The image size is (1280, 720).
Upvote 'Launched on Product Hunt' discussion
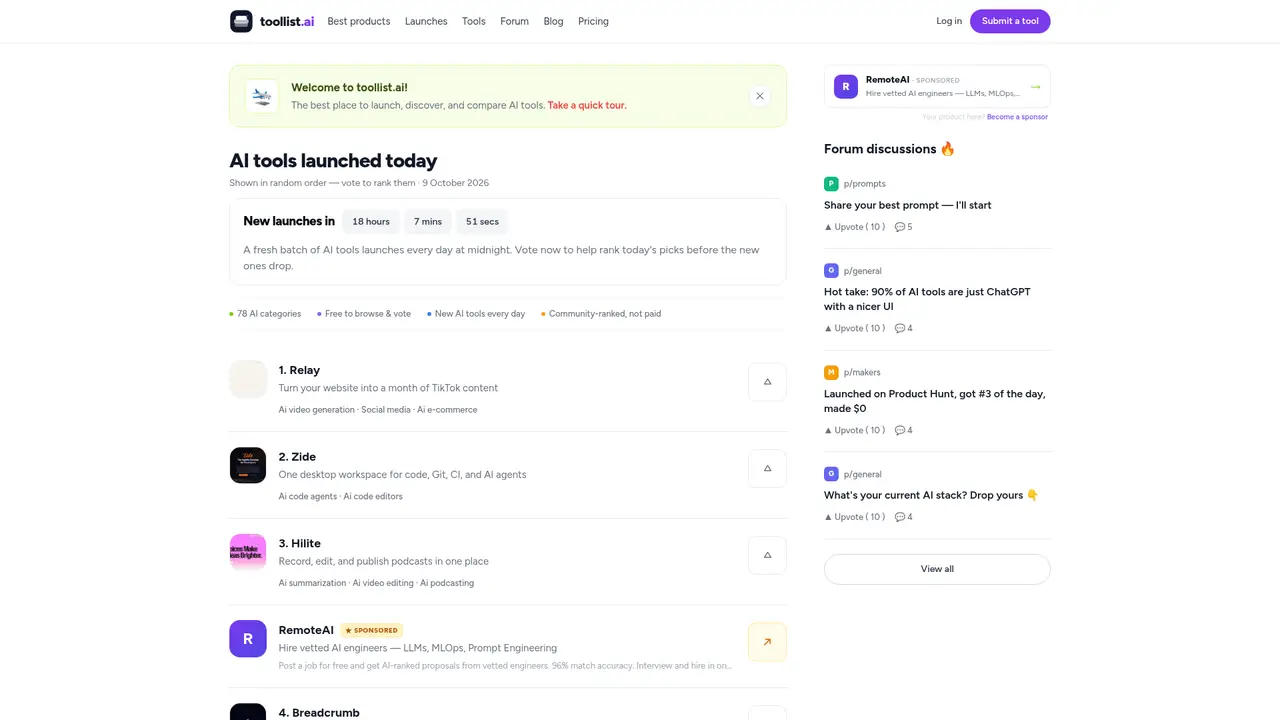854,430
